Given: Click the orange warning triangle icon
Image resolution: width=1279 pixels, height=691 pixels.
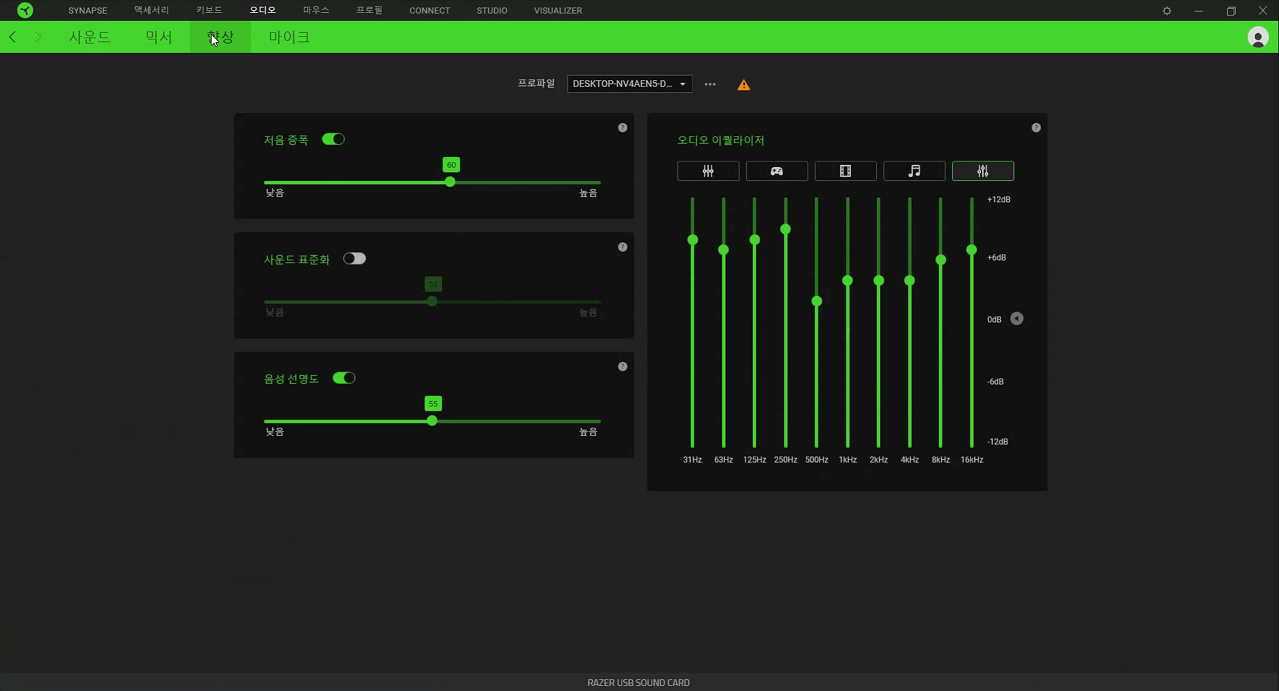Looking at the screenshot, I should point(743,85).
